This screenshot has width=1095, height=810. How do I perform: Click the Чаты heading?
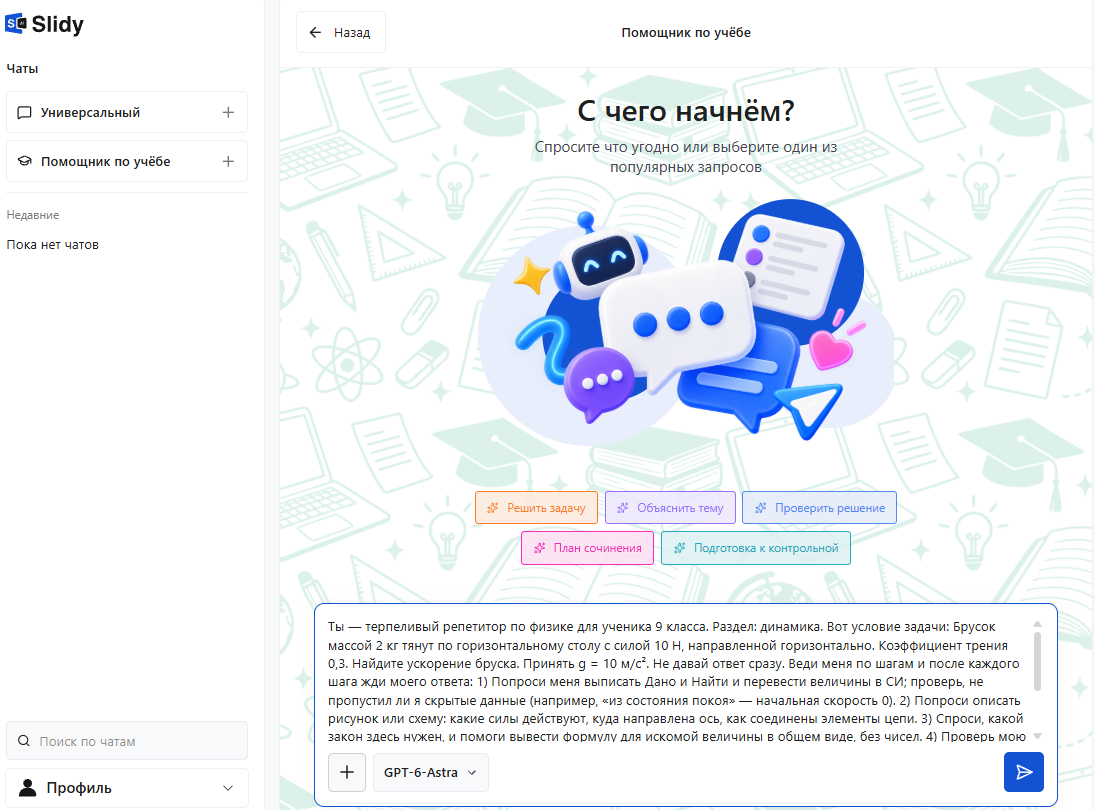(22, 68)
